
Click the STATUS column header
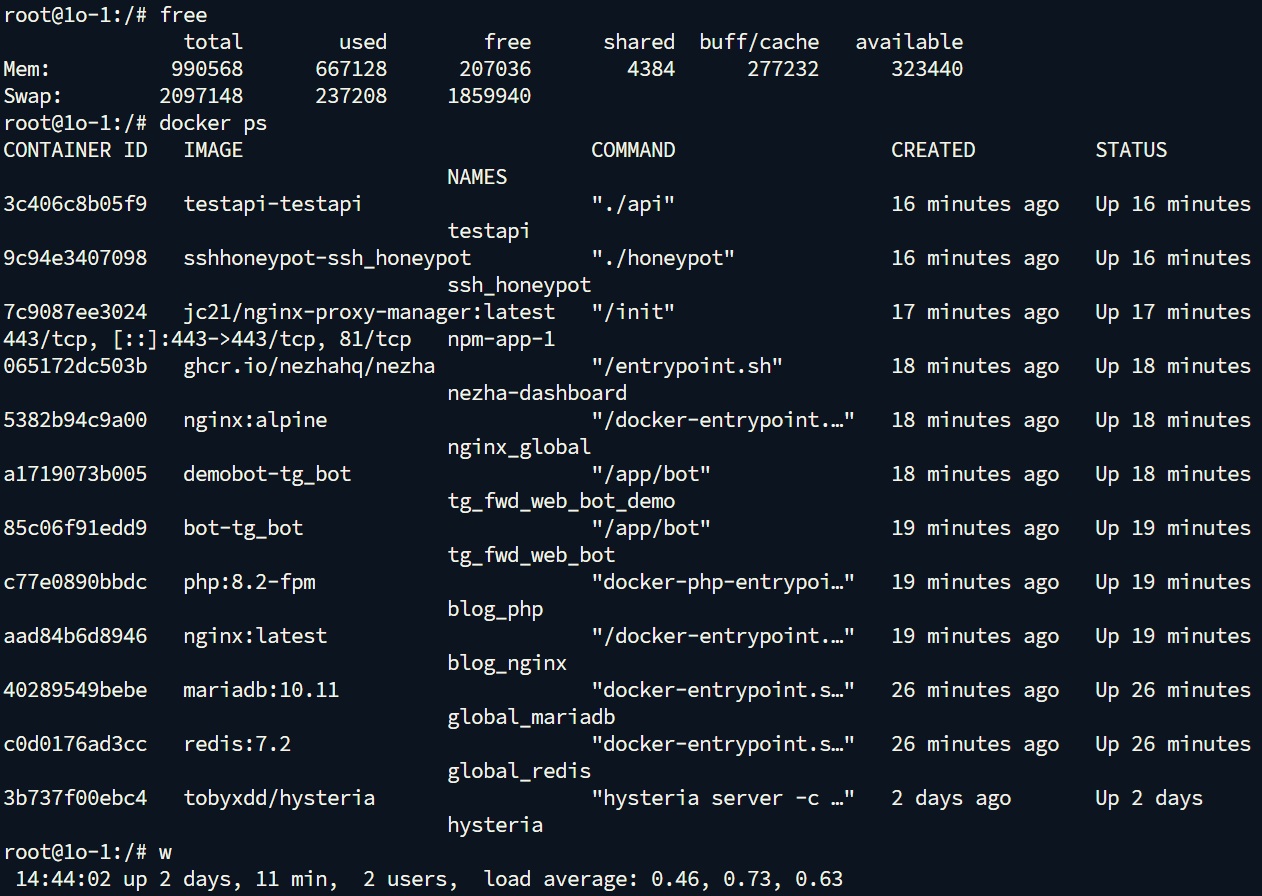1131,150
